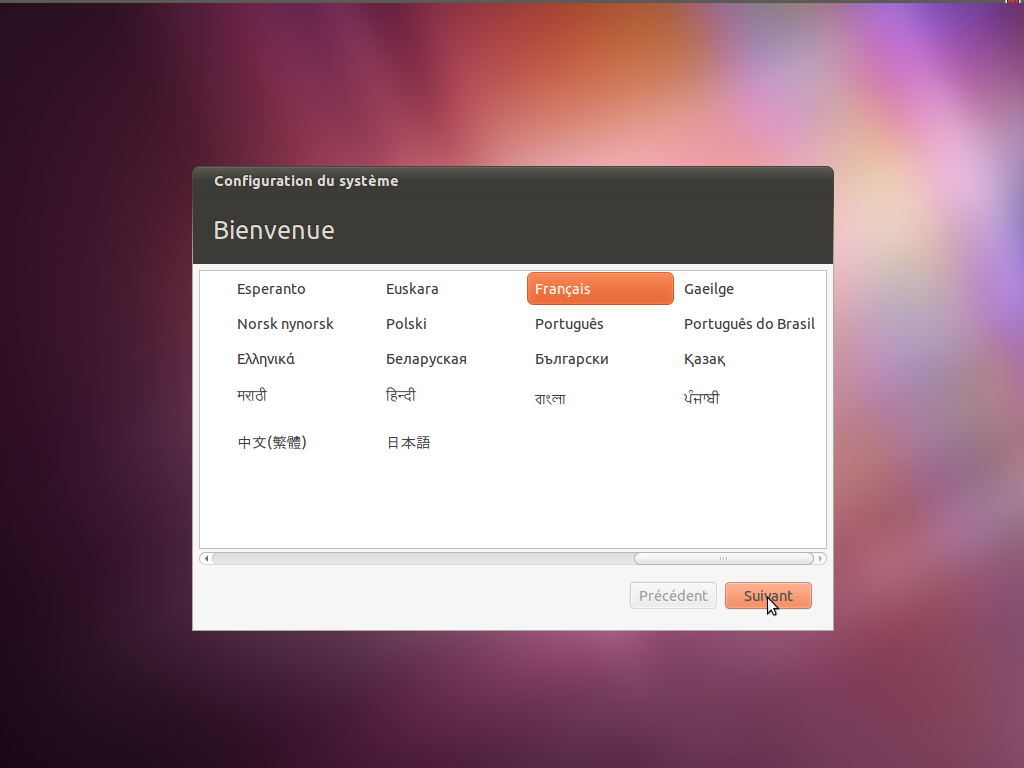Select 中文(繁體) Traditional Chinese
Image resolution: width=1024 pixels, height=768 pixels.
tap(271, 442)
